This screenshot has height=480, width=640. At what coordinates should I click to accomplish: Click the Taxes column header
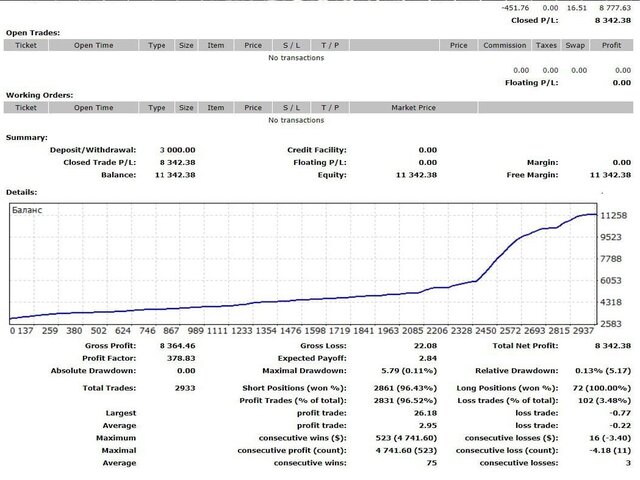[547, 45]
